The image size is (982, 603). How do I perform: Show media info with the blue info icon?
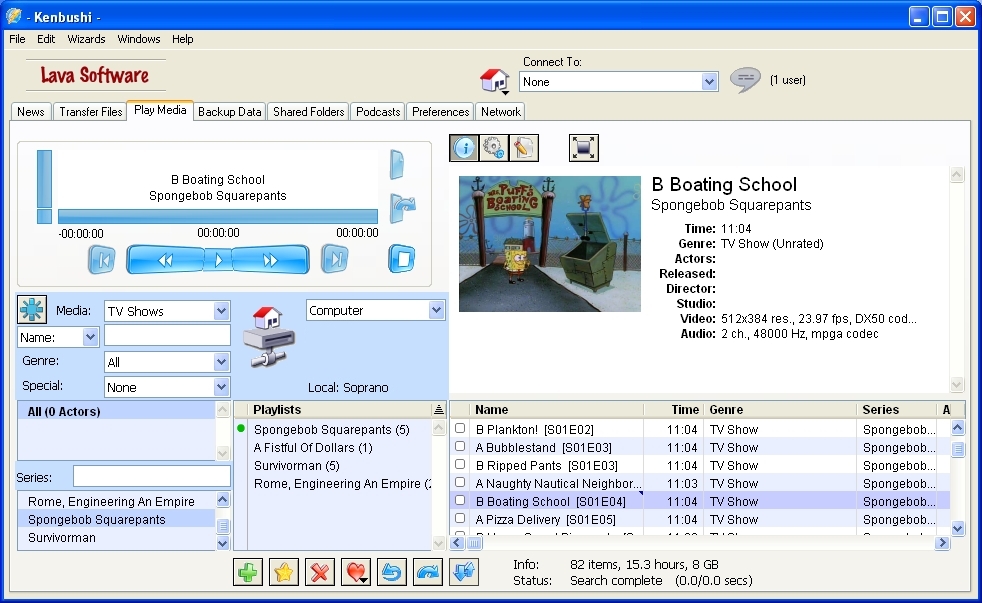[x=464, y=148]
